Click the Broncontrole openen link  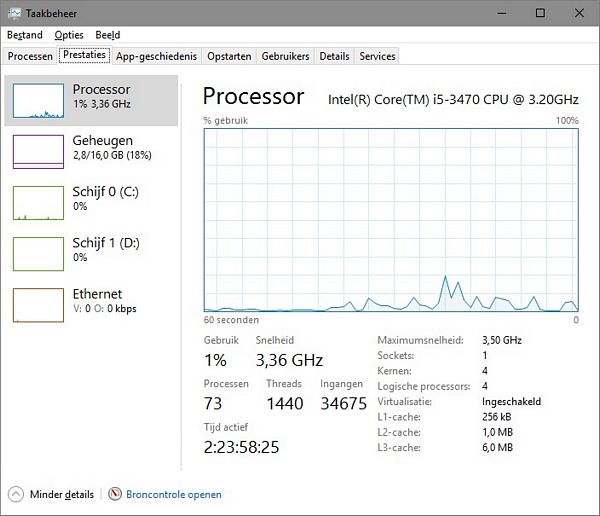point(174,494)
